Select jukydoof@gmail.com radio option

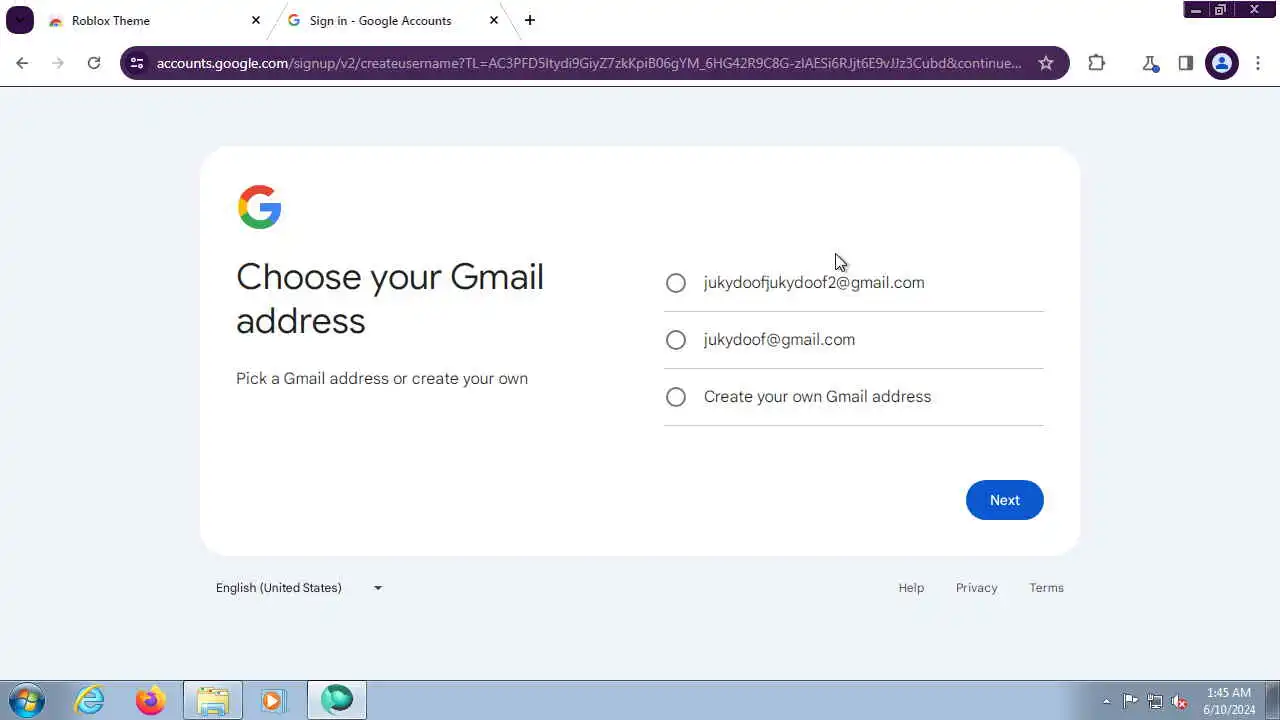click(676, 340)
